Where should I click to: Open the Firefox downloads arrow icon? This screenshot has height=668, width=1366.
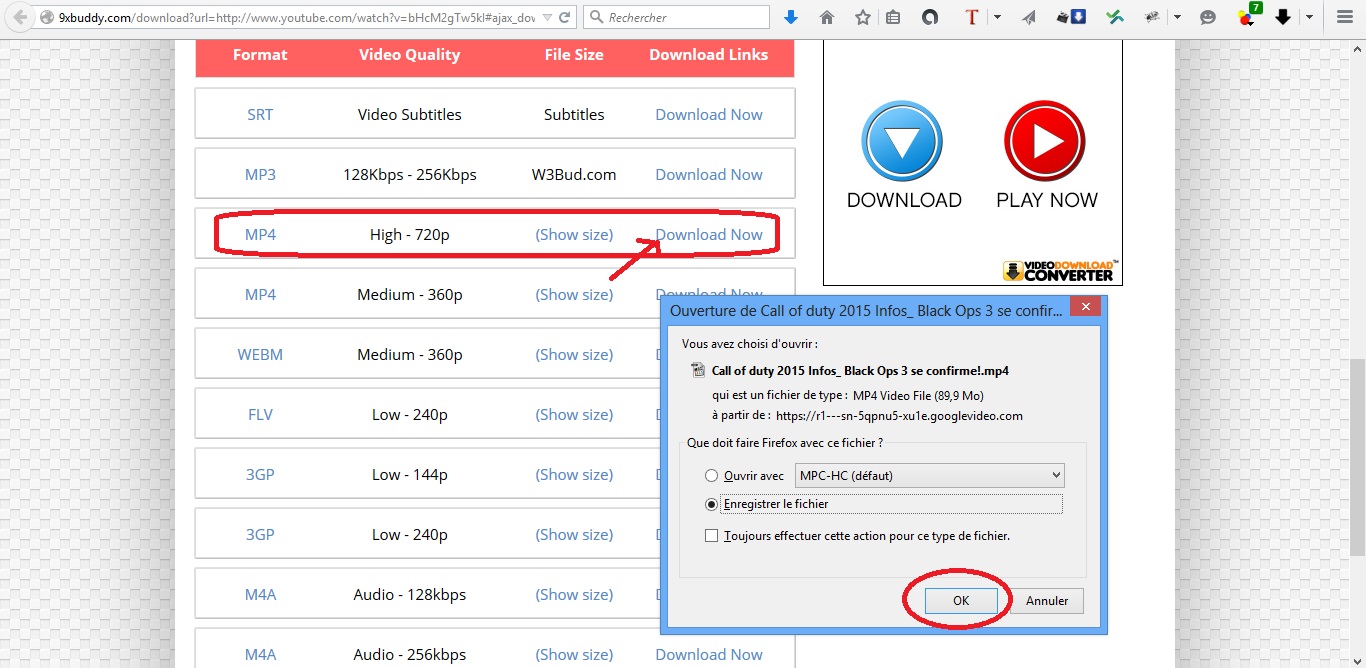pyautogui.click(x=791, y=17)
